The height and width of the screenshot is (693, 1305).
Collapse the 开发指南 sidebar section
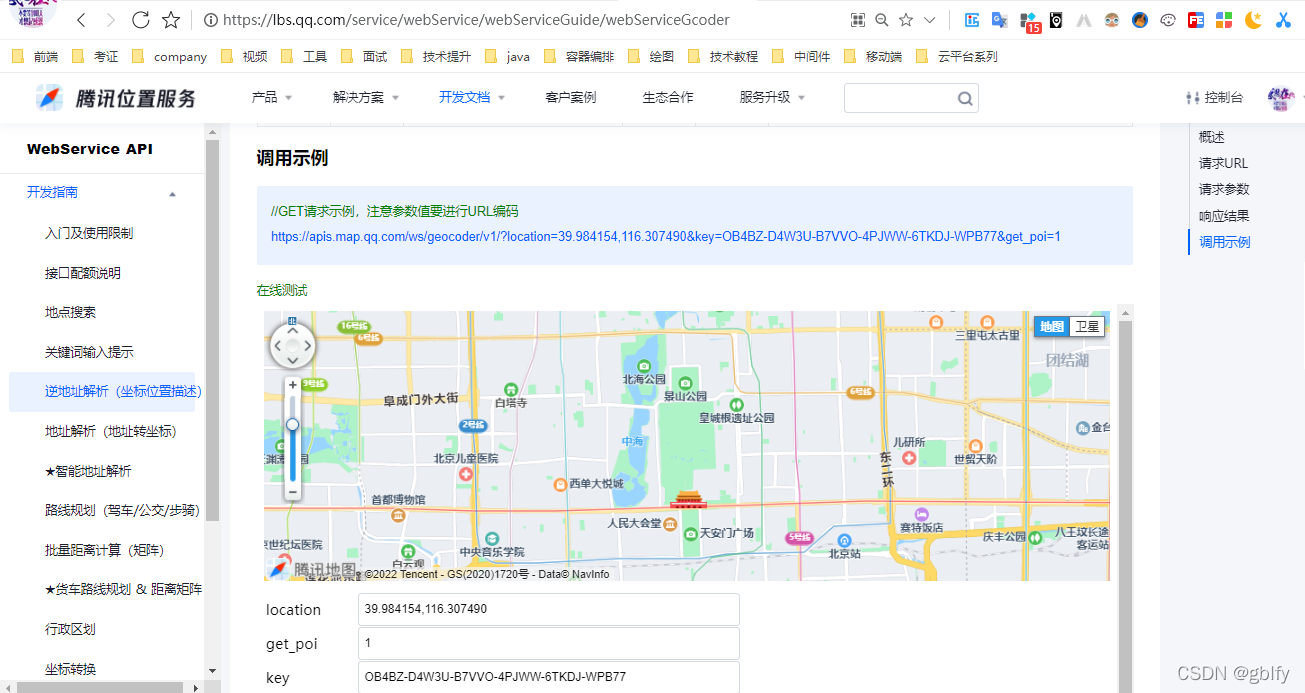pyautogui.click(x=173, y=193)
